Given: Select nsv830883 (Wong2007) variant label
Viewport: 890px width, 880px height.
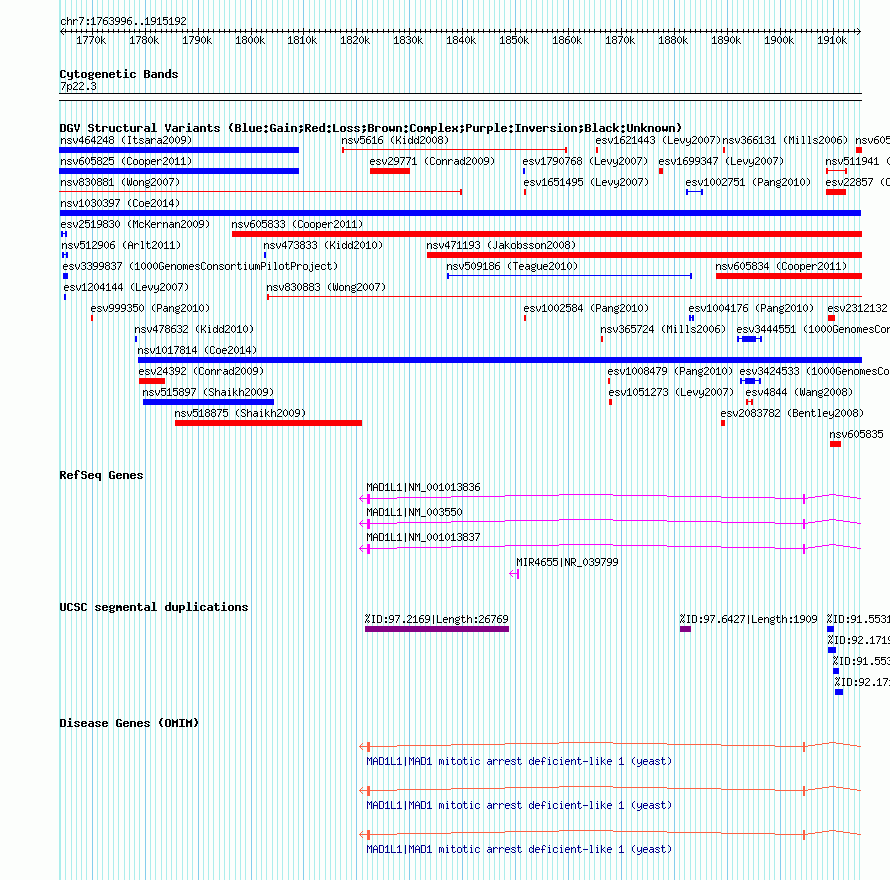Looking at the screenshot, I should coord(326,287).
